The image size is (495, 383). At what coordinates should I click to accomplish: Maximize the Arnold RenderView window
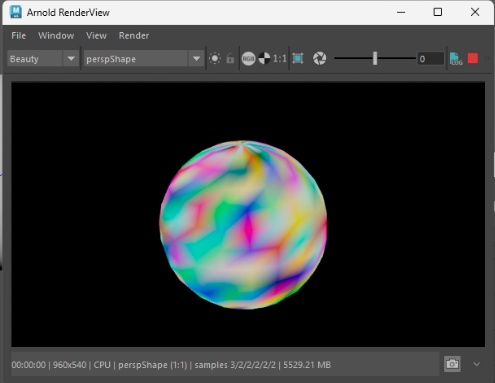[x=438, y=12]
